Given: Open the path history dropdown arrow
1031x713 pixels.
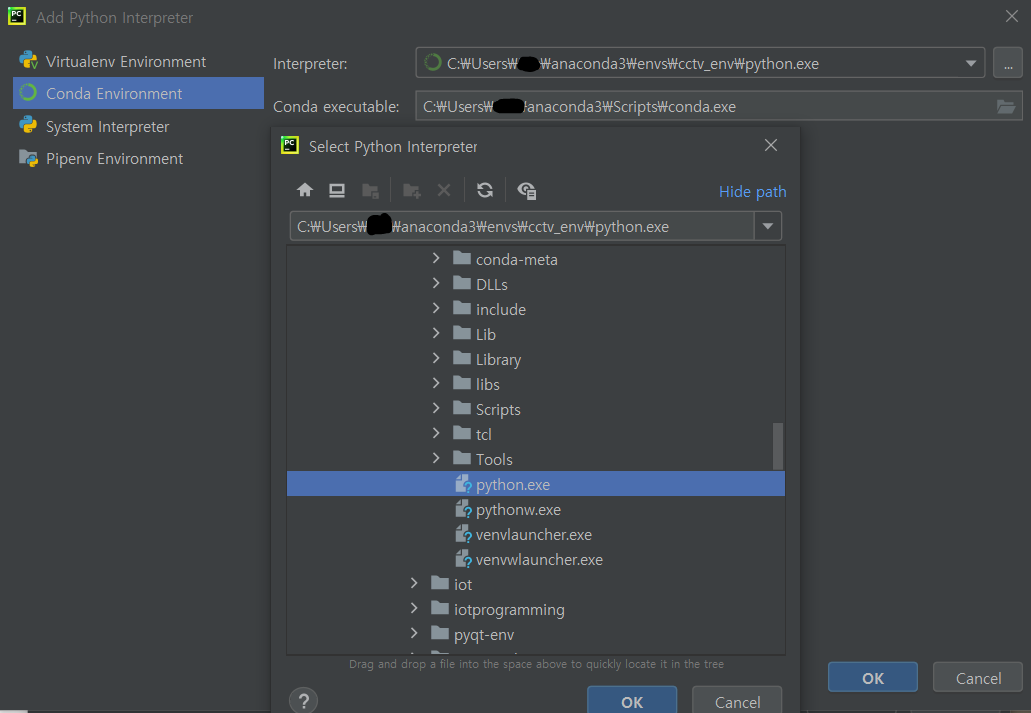Looking at the screenshot, I should tap(767, 226).
